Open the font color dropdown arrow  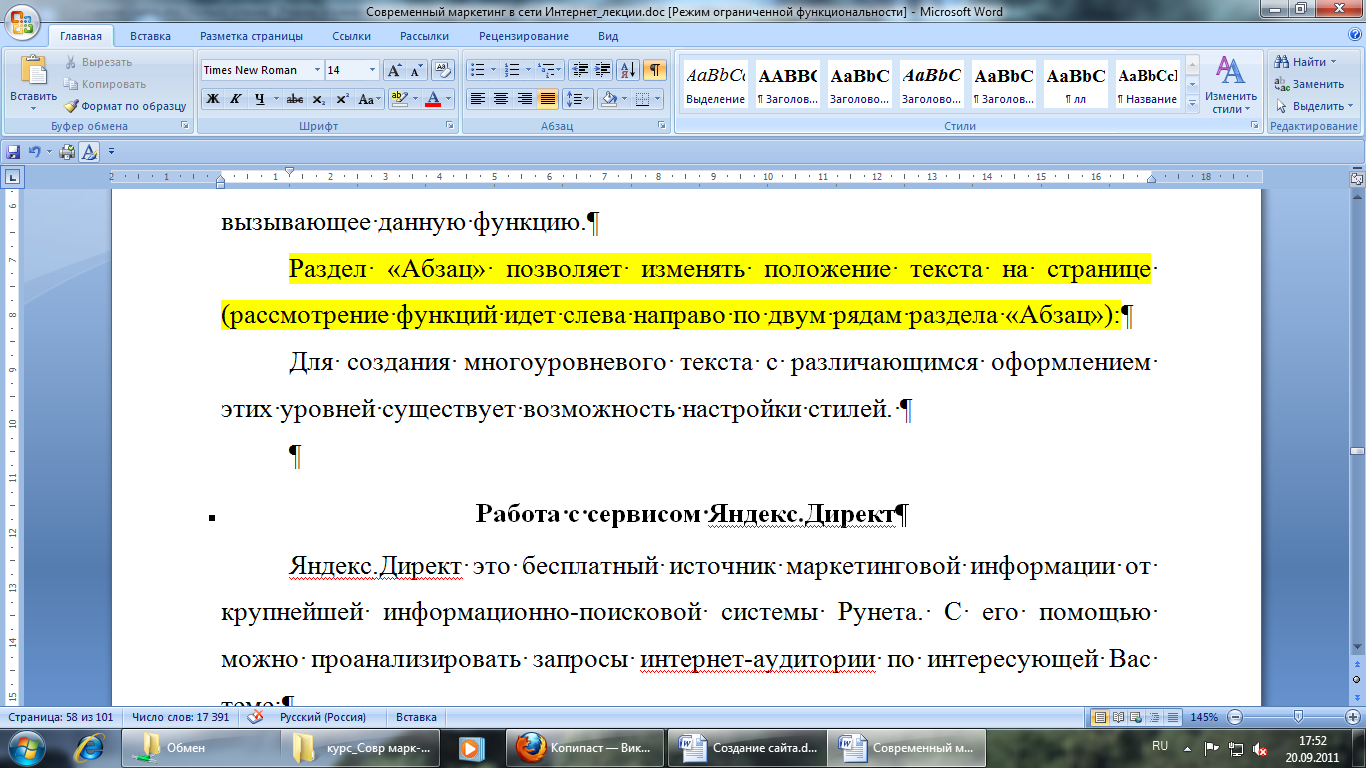coord(448,99)
